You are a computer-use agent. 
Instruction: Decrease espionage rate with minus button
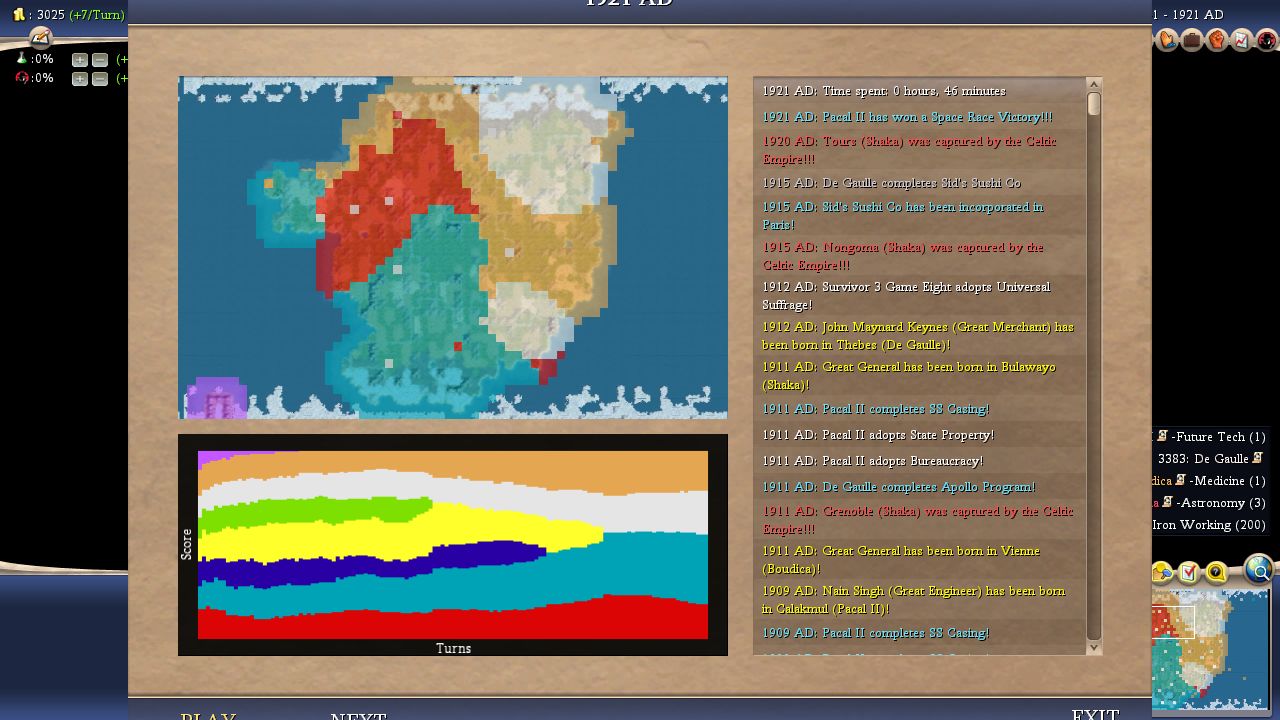[x=100, y=79]
